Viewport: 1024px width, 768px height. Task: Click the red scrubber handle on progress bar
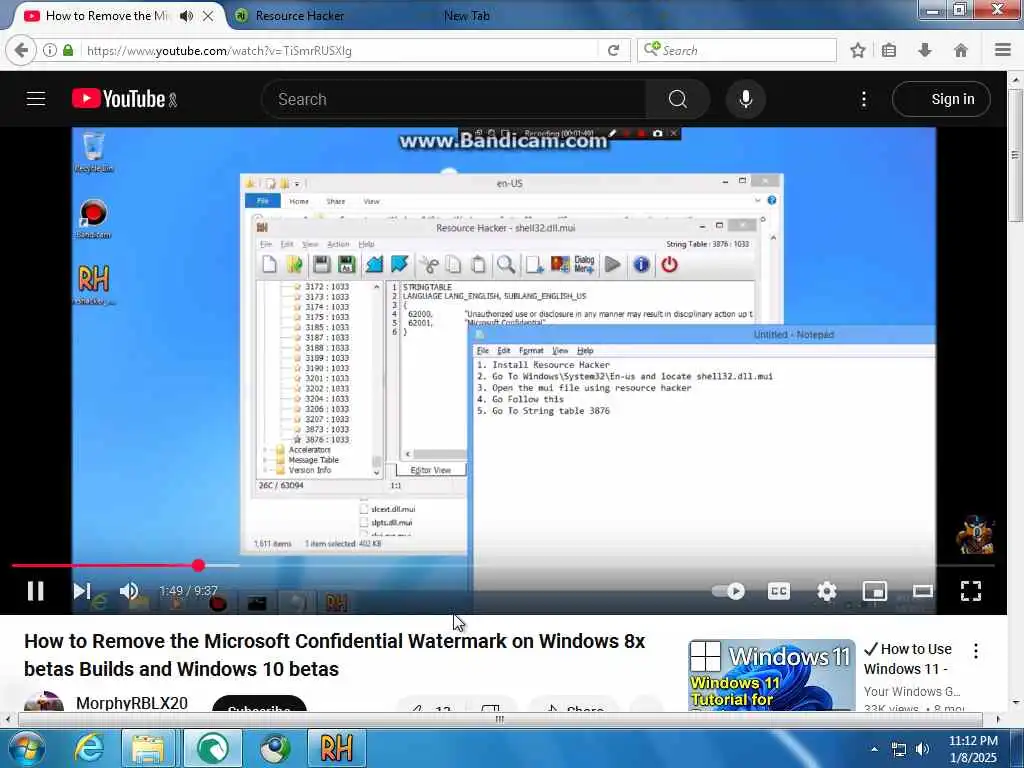point(199,566)
